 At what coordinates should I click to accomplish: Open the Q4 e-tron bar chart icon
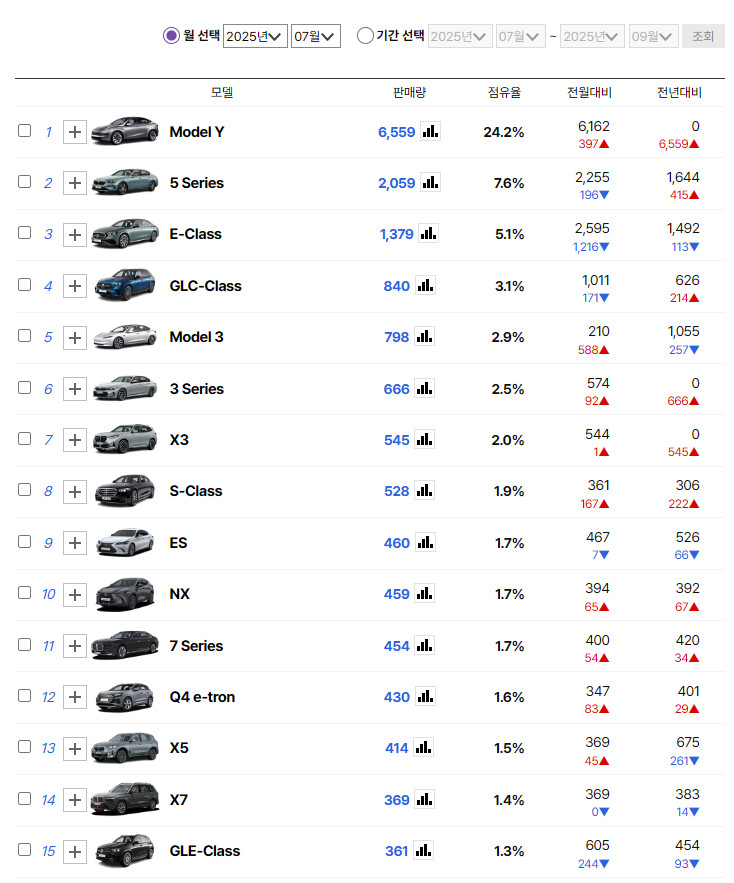425,696
